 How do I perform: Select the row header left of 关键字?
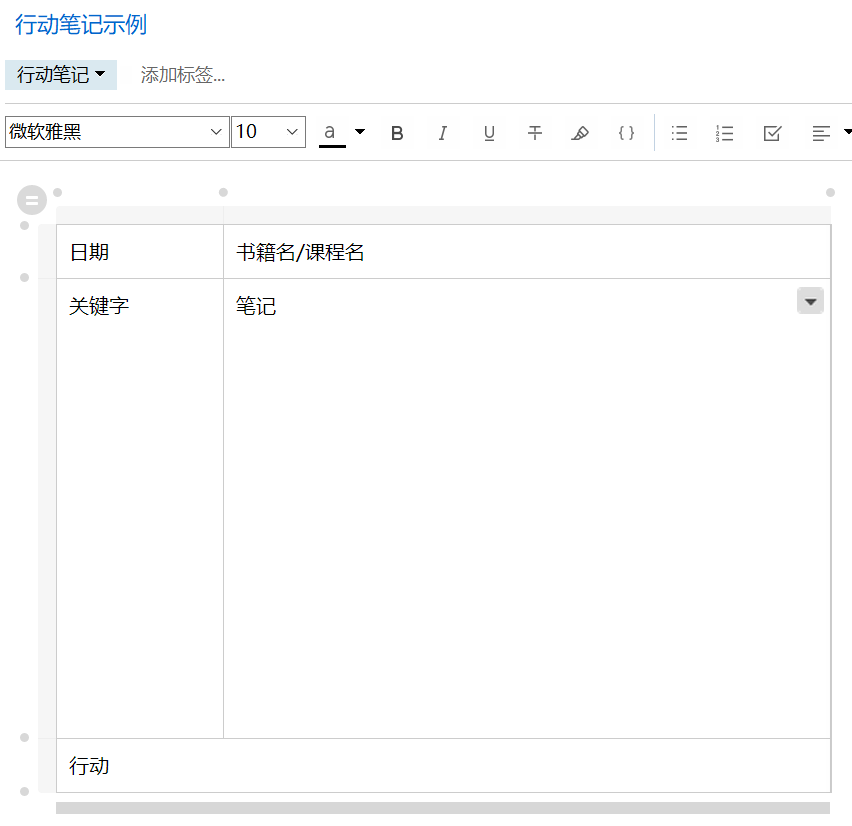pos(47,508)
